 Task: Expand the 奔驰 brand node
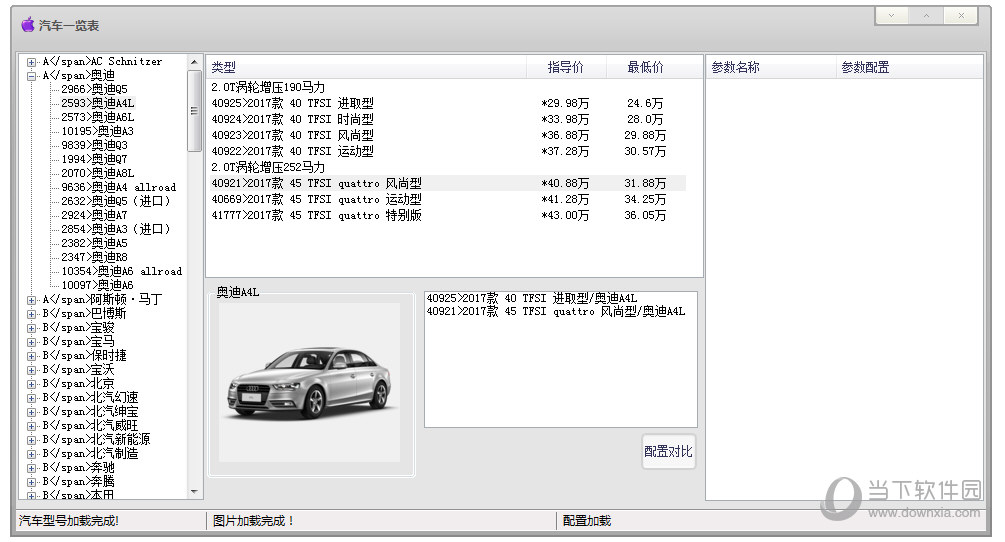pyautogui.click(x=31, y=468)
